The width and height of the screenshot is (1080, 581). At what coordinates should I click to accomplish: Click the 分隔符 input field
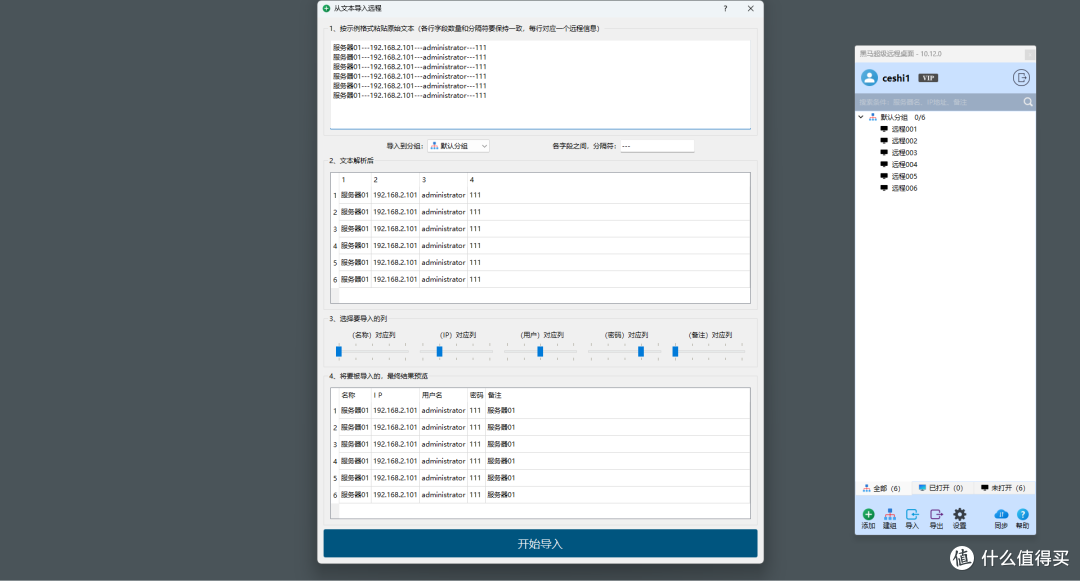(x=657, y=146)
